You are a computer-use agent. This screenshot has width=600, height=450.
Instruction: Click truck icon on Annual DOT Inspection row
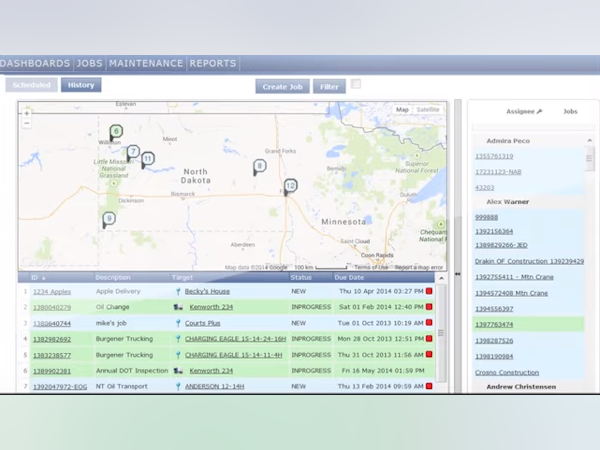[x=178, y=371]
